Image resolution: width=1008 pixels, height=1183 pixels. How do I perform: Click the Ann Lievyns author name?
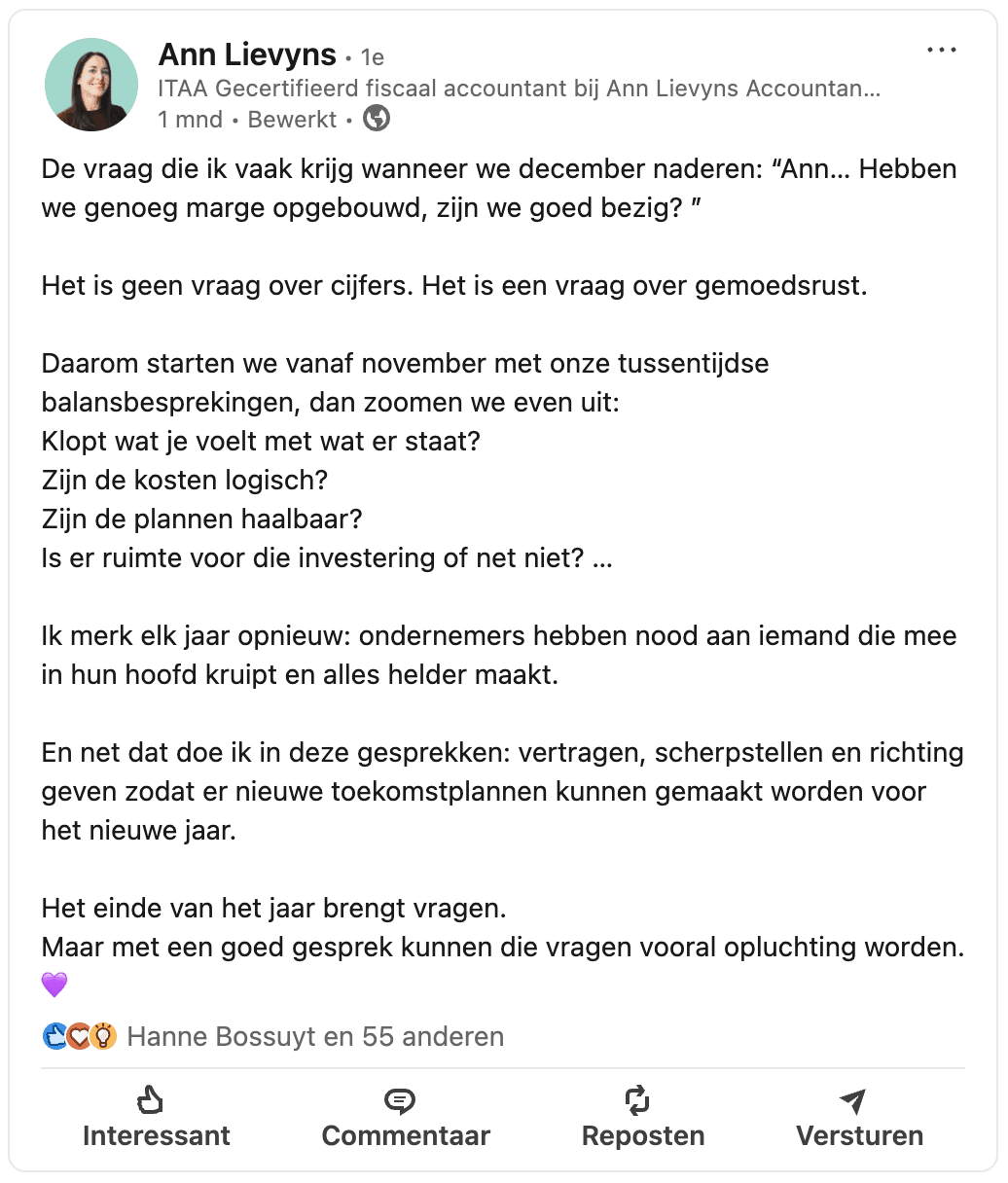pyautogui.click(x=247, y=54)
